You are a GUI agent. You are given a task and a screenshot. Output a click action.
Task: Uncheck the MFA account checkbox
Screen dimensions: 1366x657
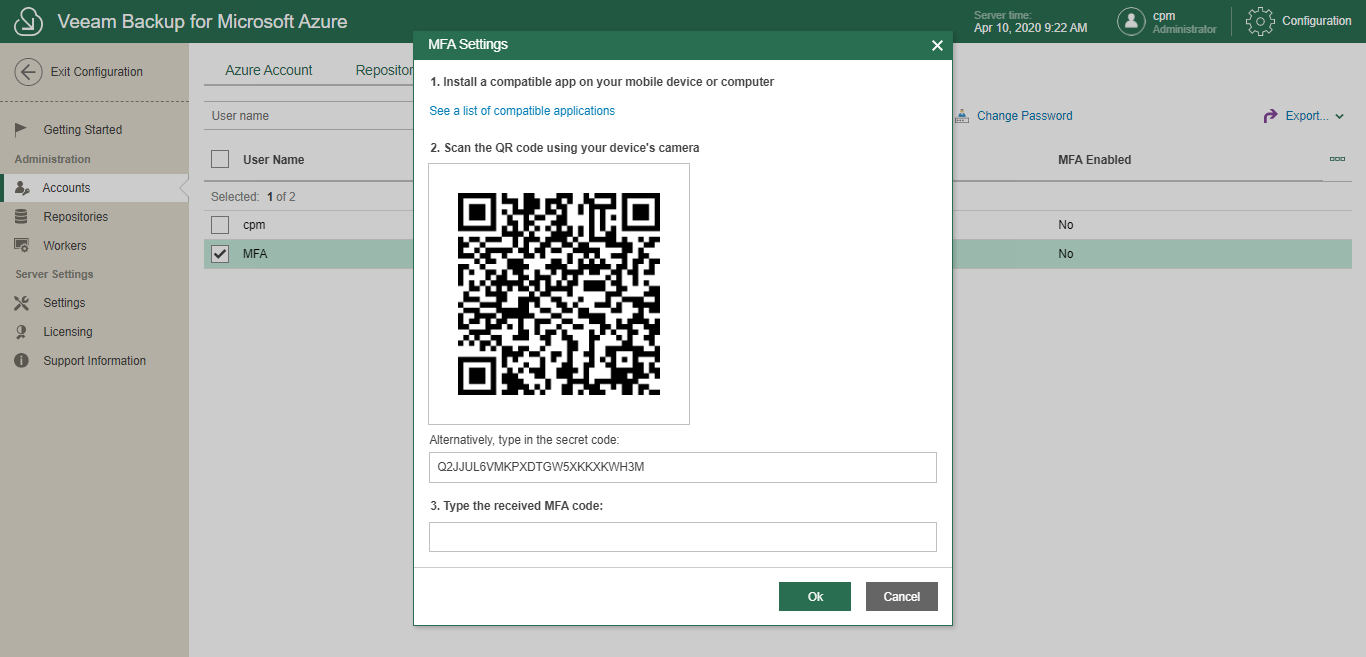coord(220,254)
